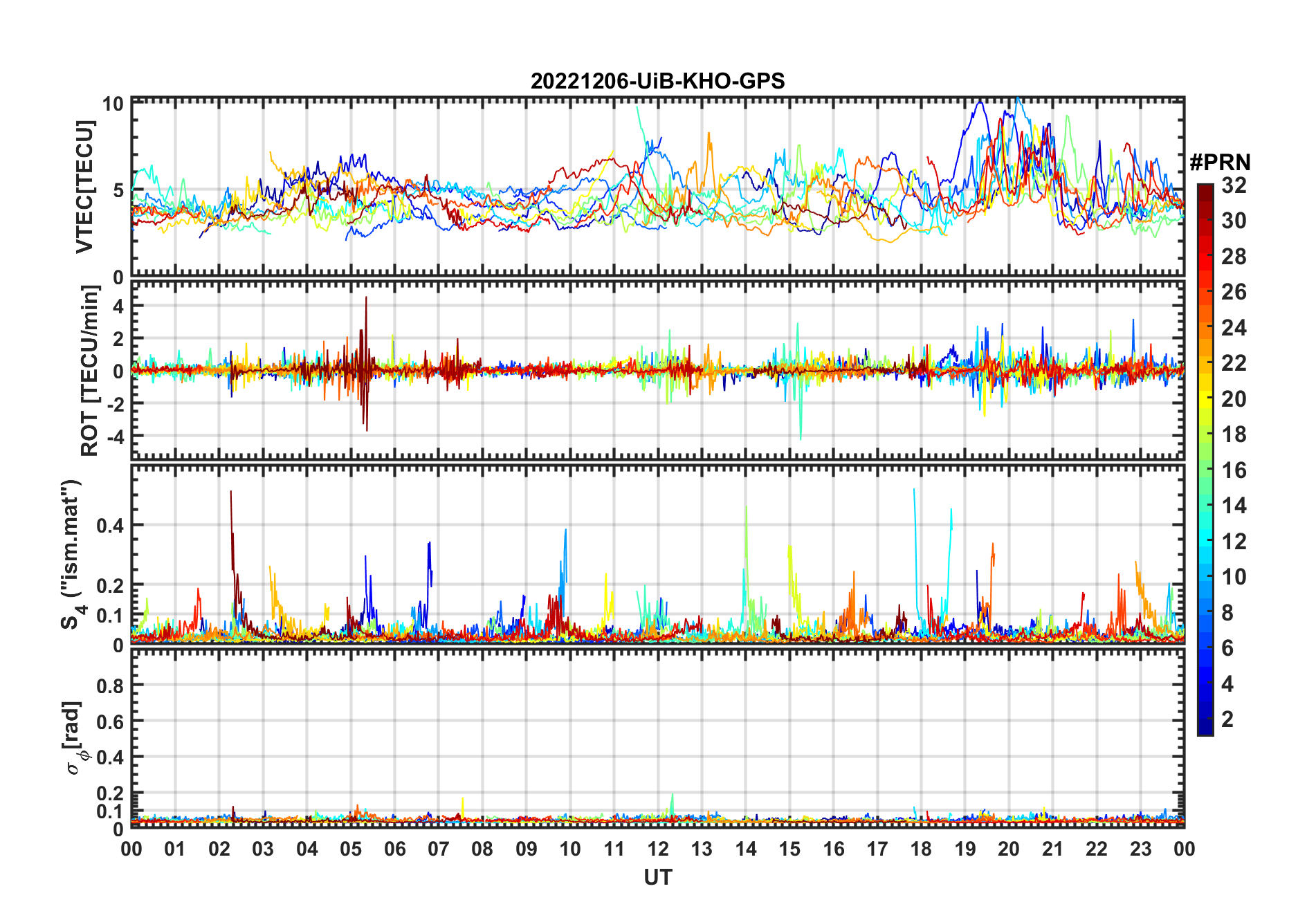
Task: Click the x-axis hour label 03
Action: pyautogui.click(x=263, y=849)
